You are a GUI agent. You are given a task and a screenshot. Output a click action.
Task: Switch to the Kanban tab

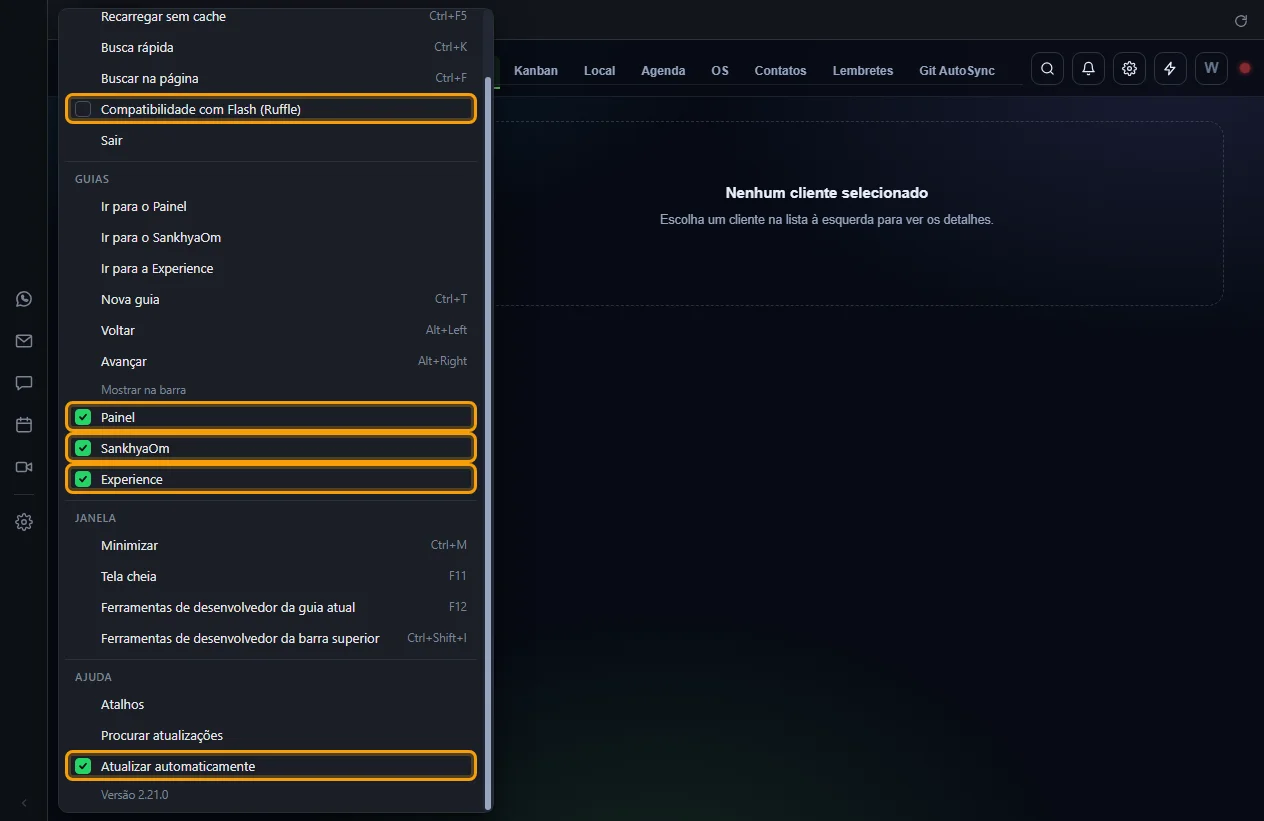535,70
